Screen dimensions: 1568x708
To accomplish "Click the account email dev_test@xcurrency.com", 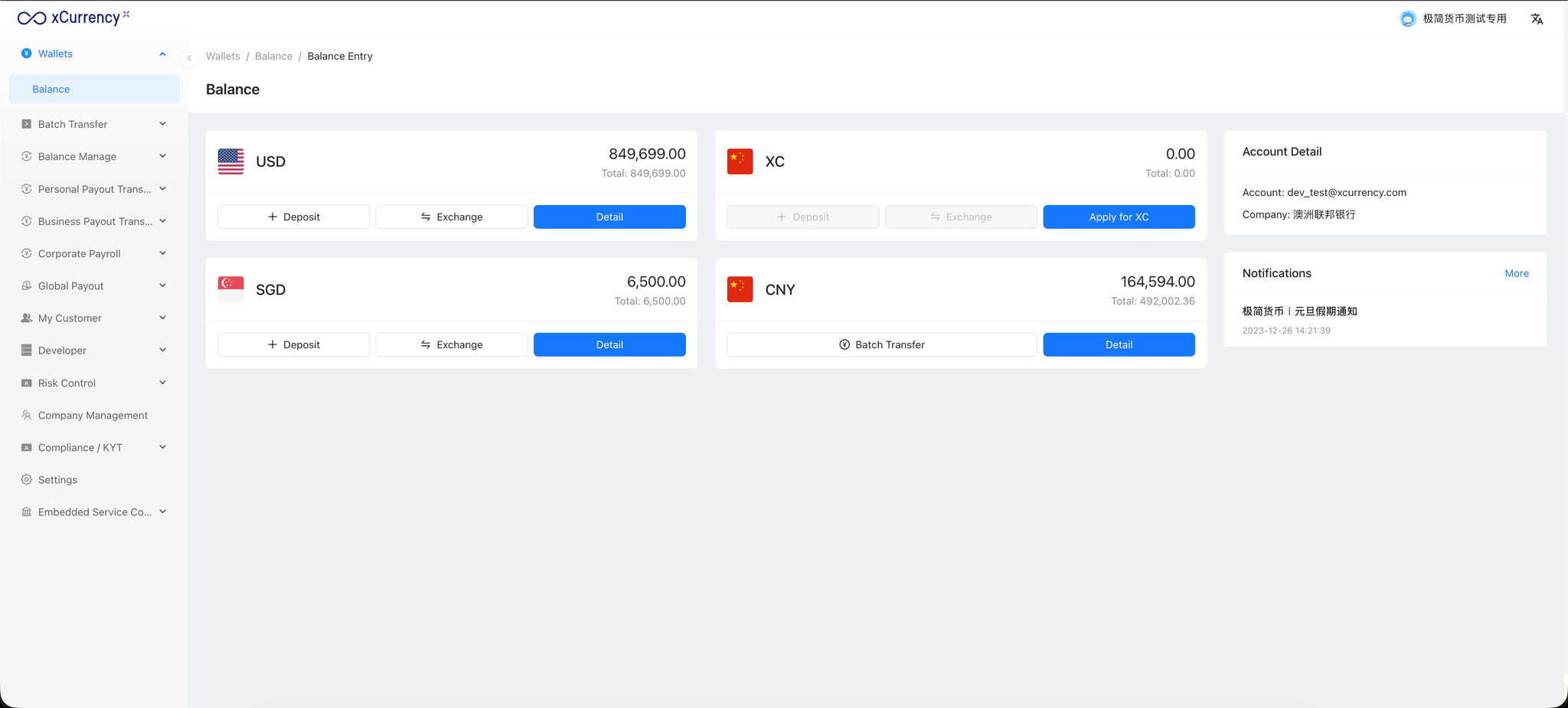I will pyautogui.click(x=1347, y=192).
